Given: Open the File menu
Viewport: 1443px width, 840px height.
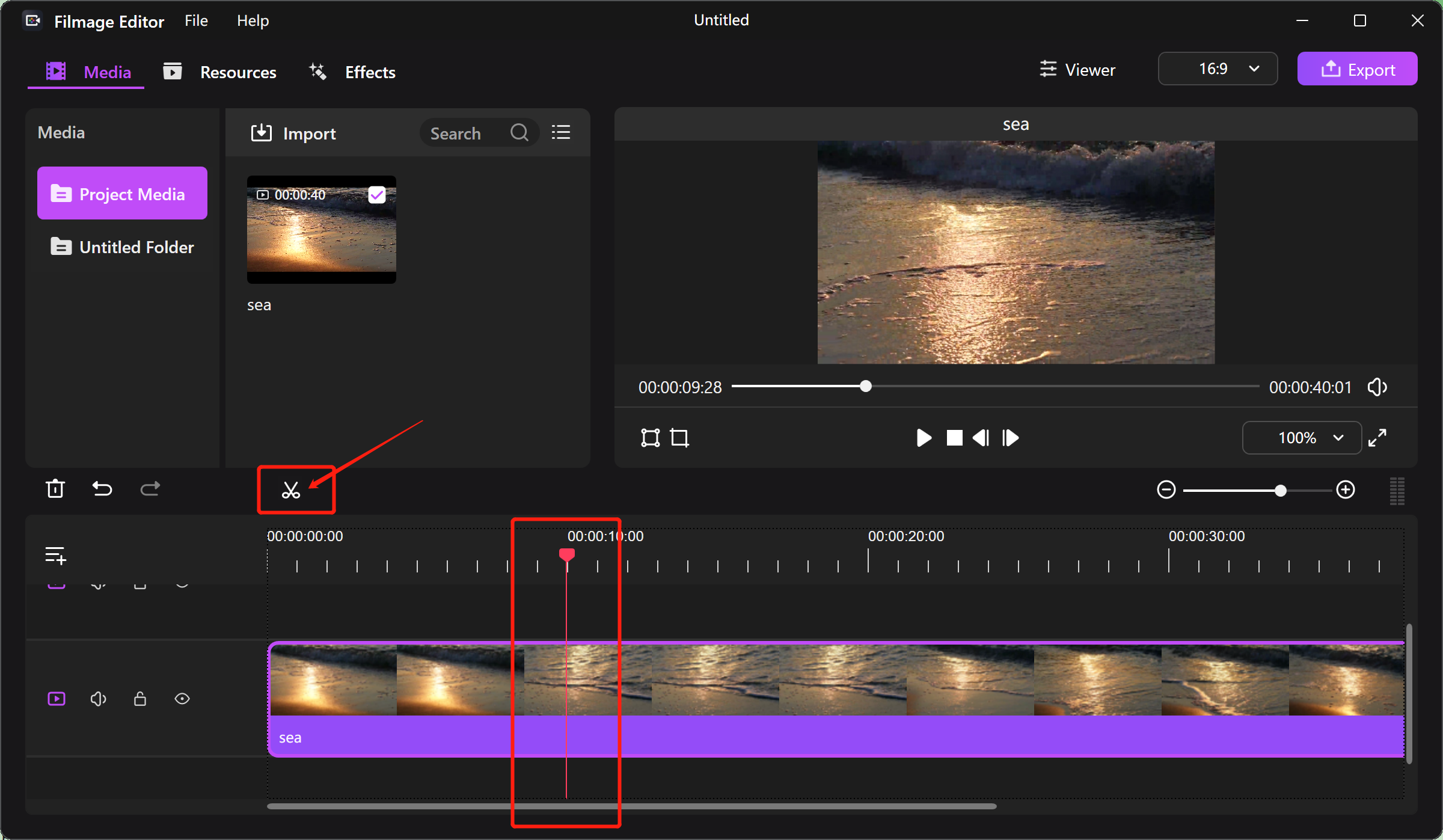Looking at the screenshot, I should point(196,20).
